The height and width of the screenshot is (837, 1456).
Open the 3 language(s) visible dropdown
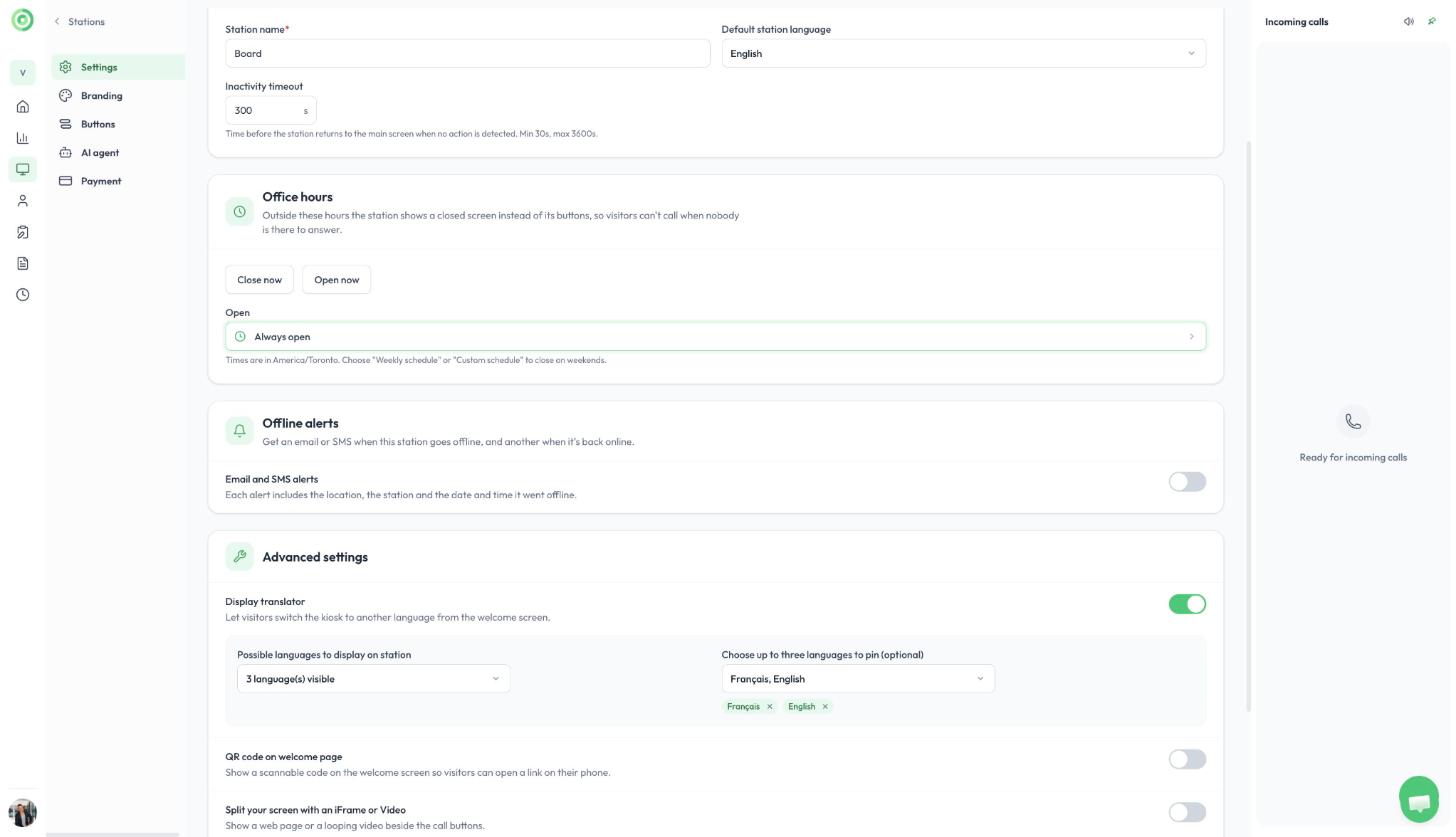[x=374, y=679]
